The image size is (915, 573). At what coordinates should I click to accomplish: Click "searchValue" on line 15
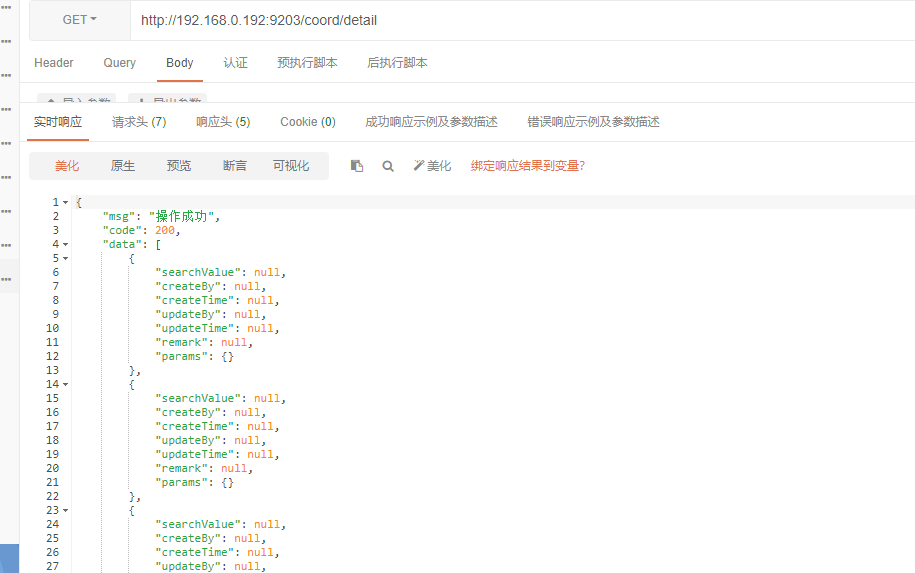click(198, 399)
